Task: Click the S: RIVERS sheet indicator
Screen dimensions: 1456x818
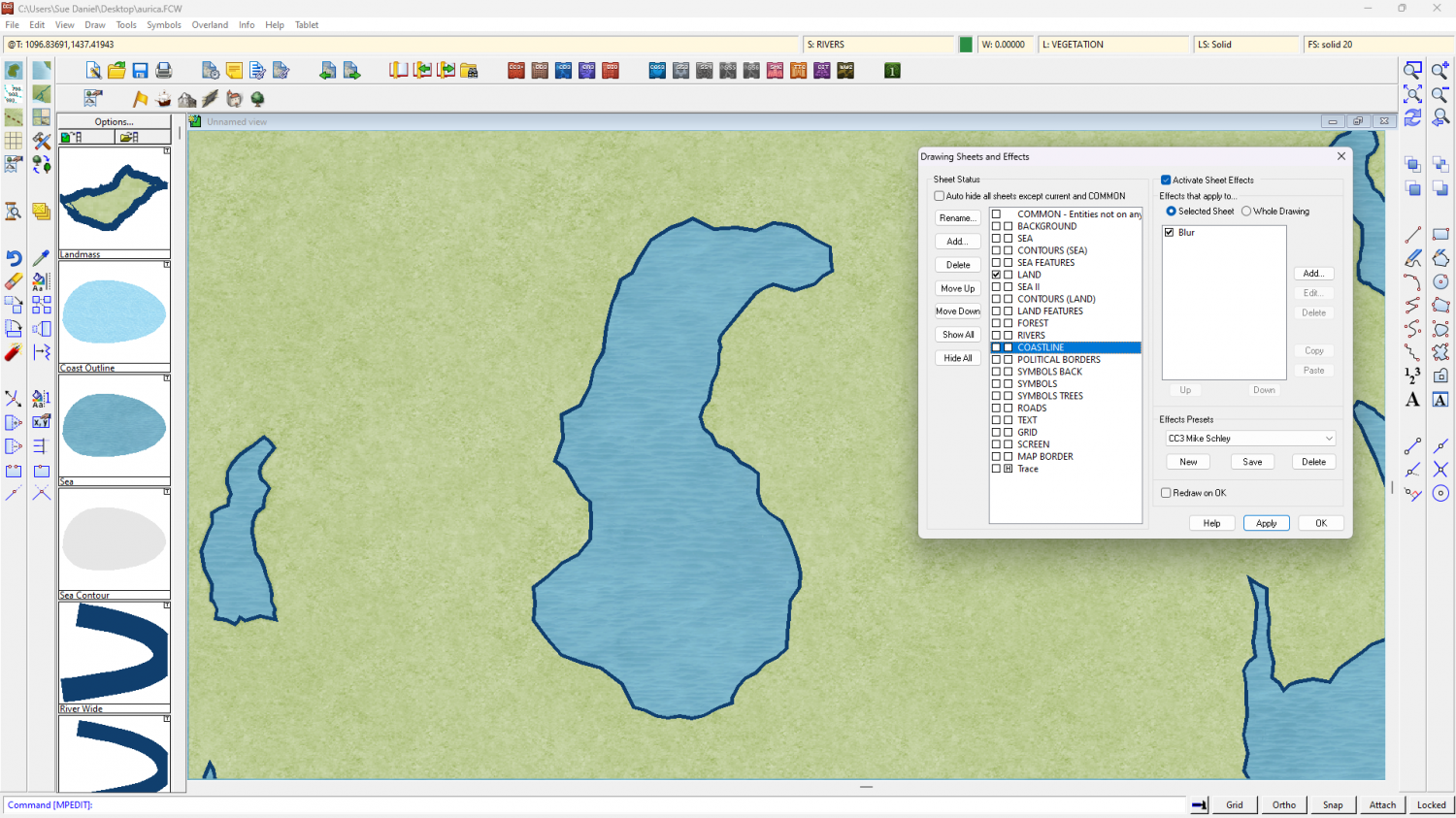Action: point(879,45)
